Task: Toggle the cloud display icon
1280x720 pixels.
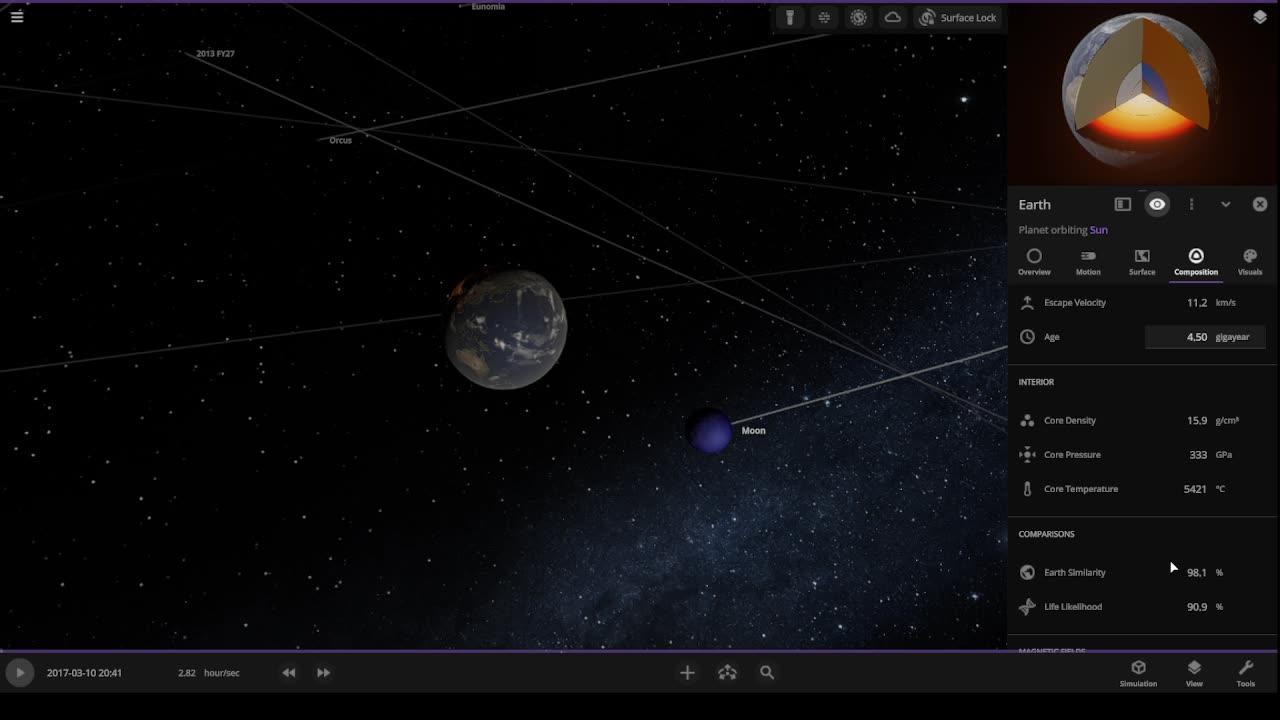Action: pos(893,18)
